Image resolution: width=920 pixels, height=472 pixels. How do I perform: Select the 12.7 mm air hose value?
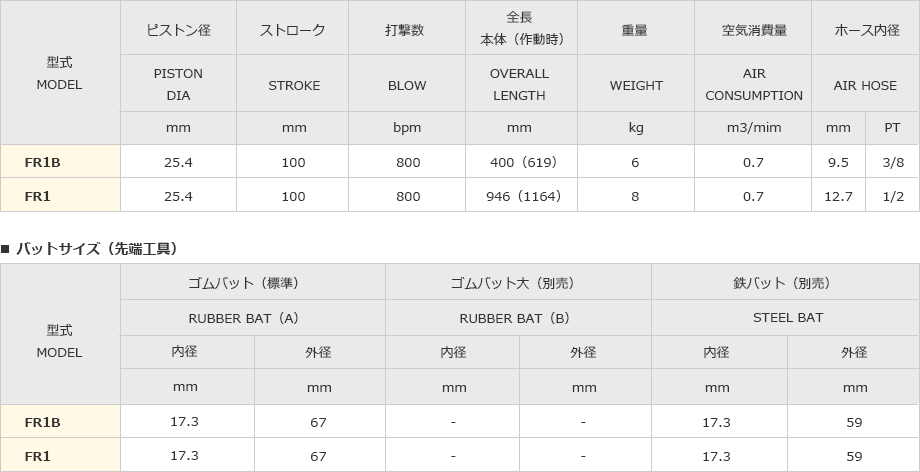[x=838, y=196]
